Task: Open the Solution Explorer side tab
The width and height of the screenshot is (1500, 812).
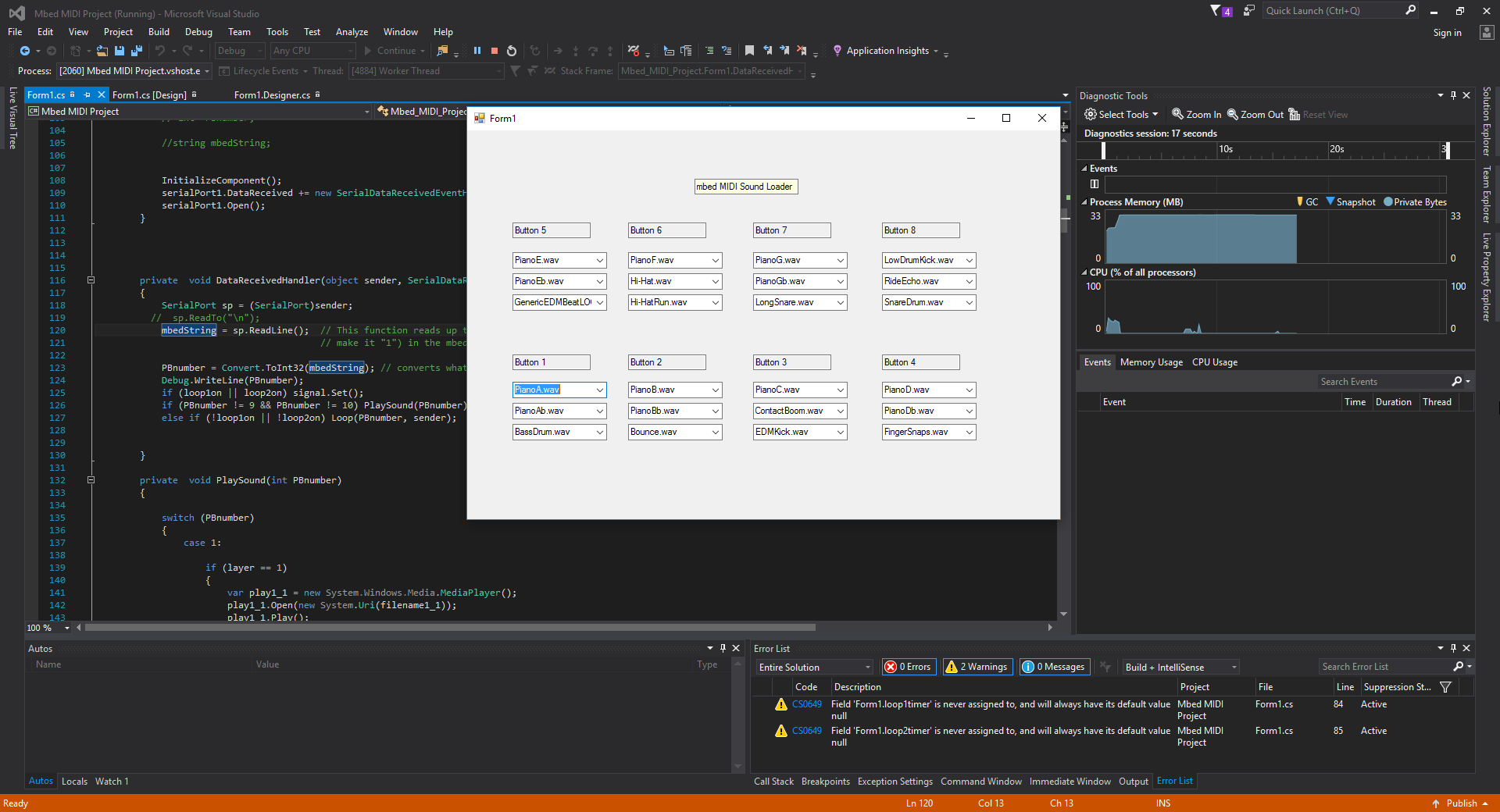Action: 1487,121
